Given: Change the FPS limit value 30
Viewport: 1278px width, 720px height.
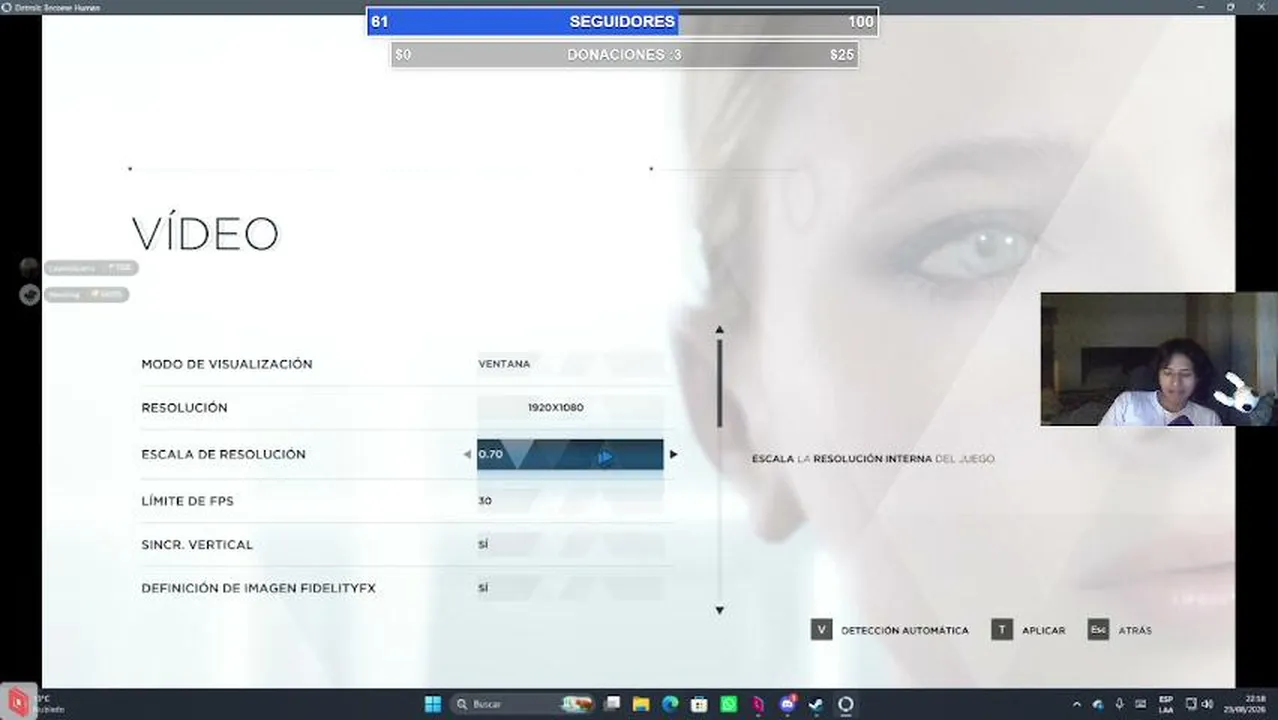Looking at the screenshot, I should (485, 500).
